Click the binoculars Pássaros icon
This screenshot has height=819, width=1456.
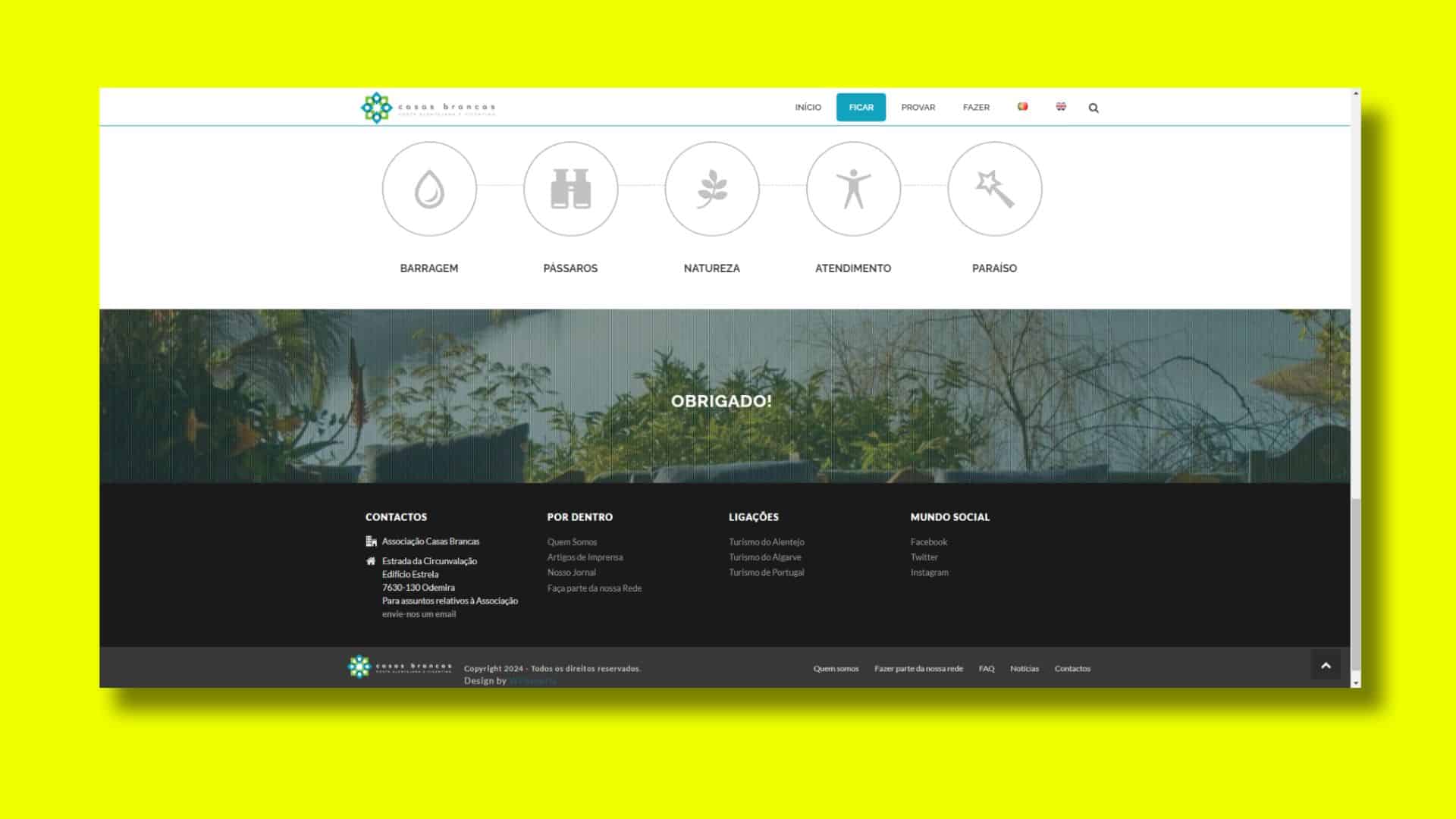coord(570,189)
